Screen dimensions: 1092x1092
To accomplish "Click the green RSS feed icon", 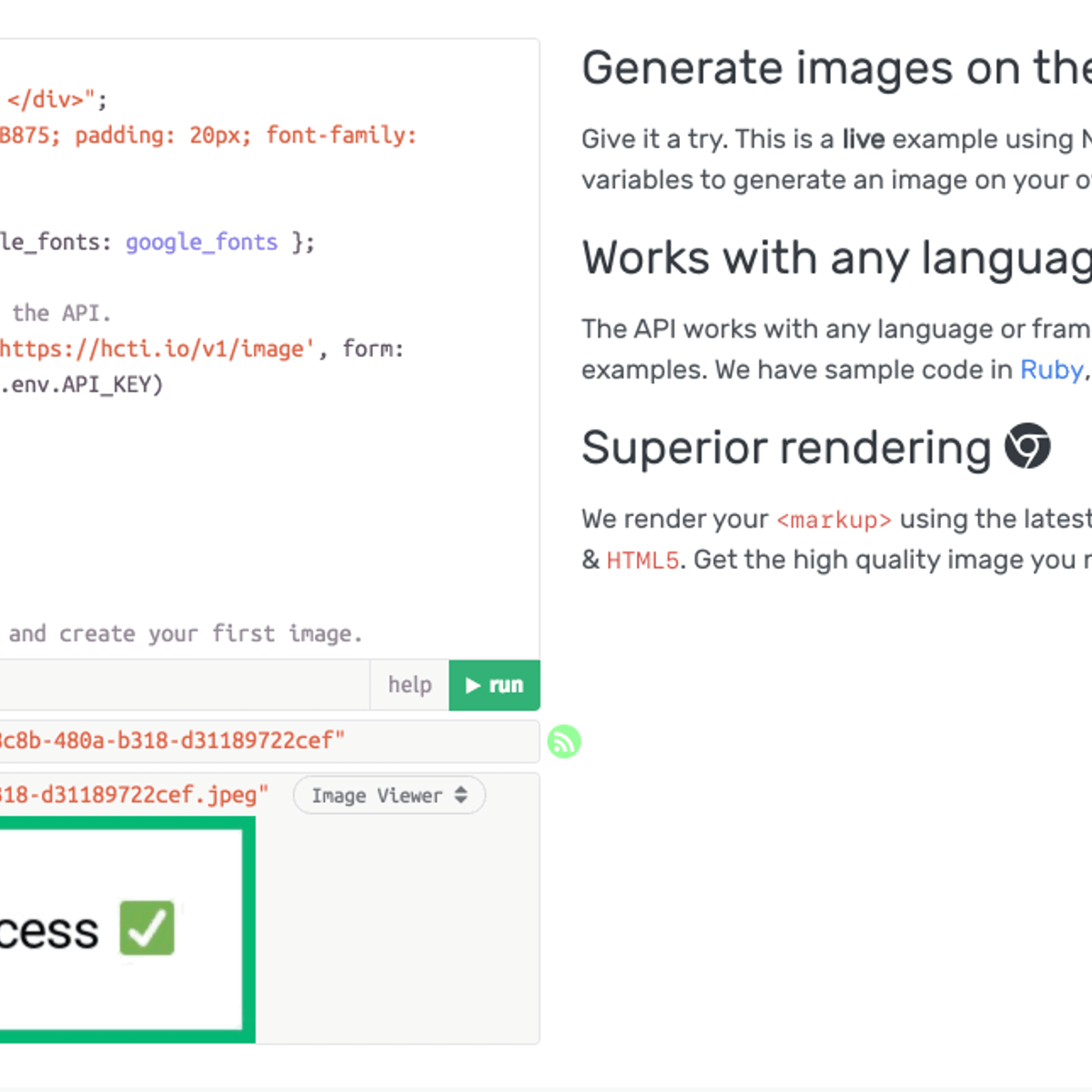I will (x=565, y=742).
